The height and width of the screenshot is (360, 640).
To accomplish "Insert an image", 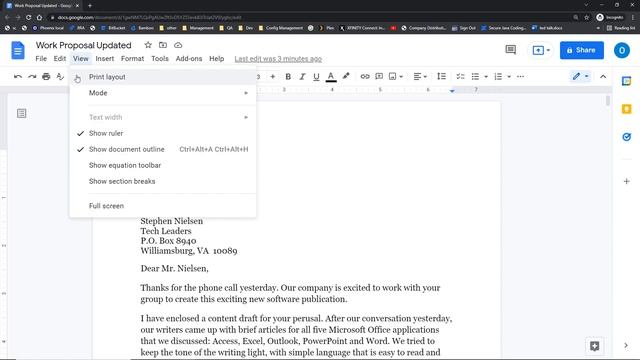I will point(393,76).
